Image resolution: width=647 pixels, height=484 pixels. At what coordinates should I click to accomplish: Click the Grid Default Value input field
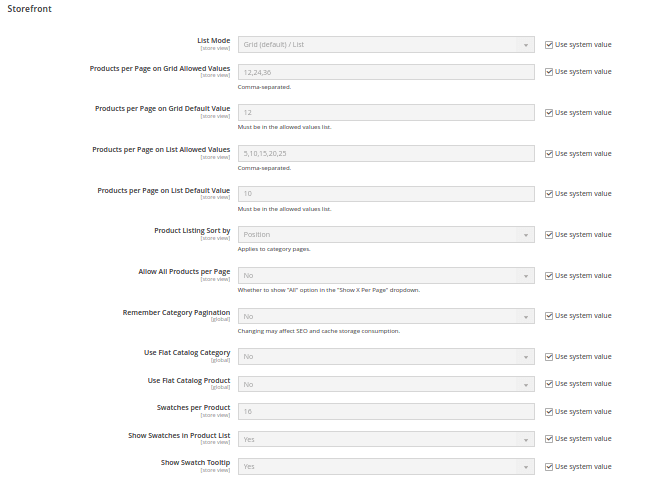[x=385, y=113]
